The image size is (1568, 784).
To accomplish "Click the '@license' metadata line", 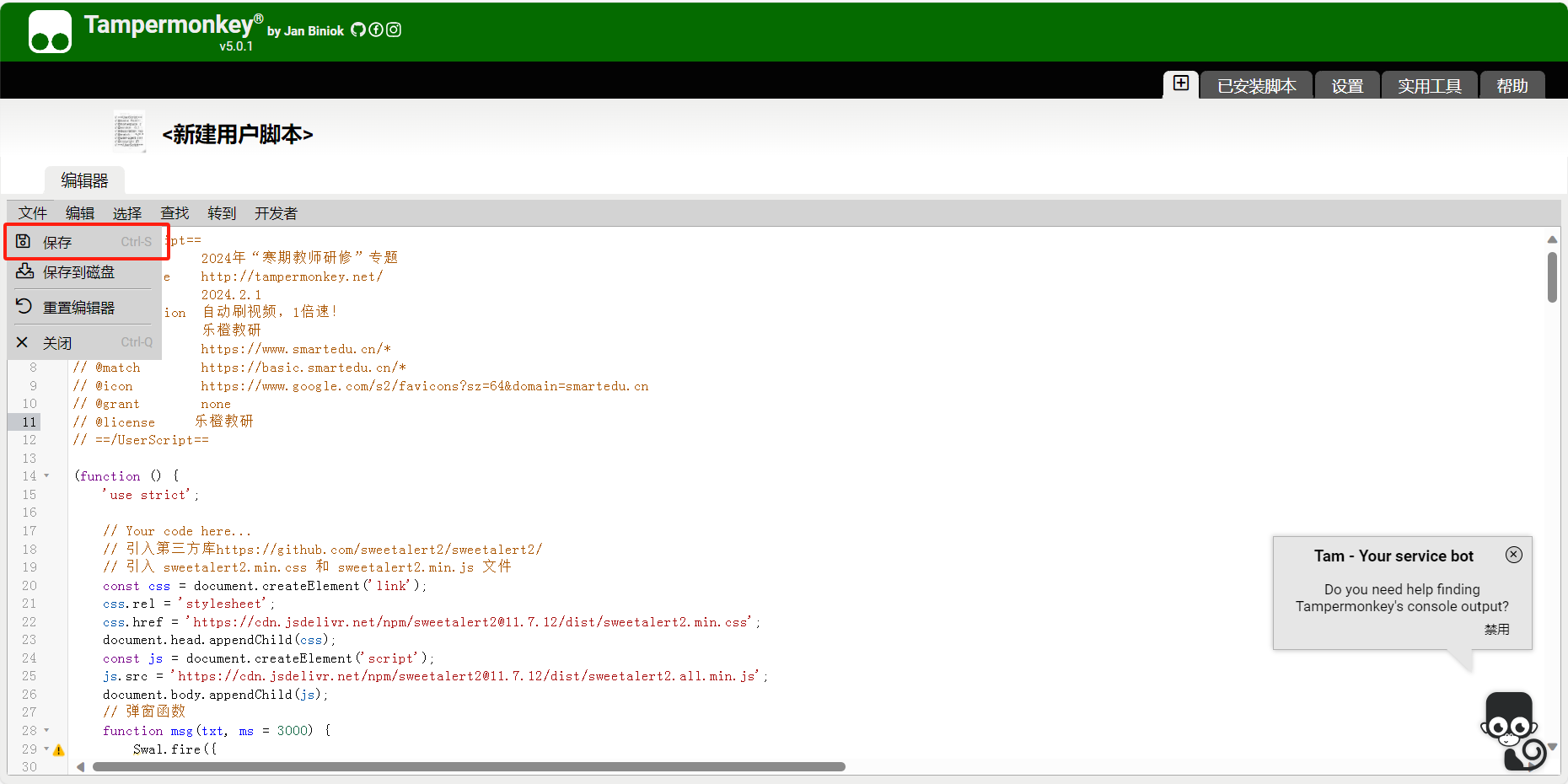I will tap(164, 422).
